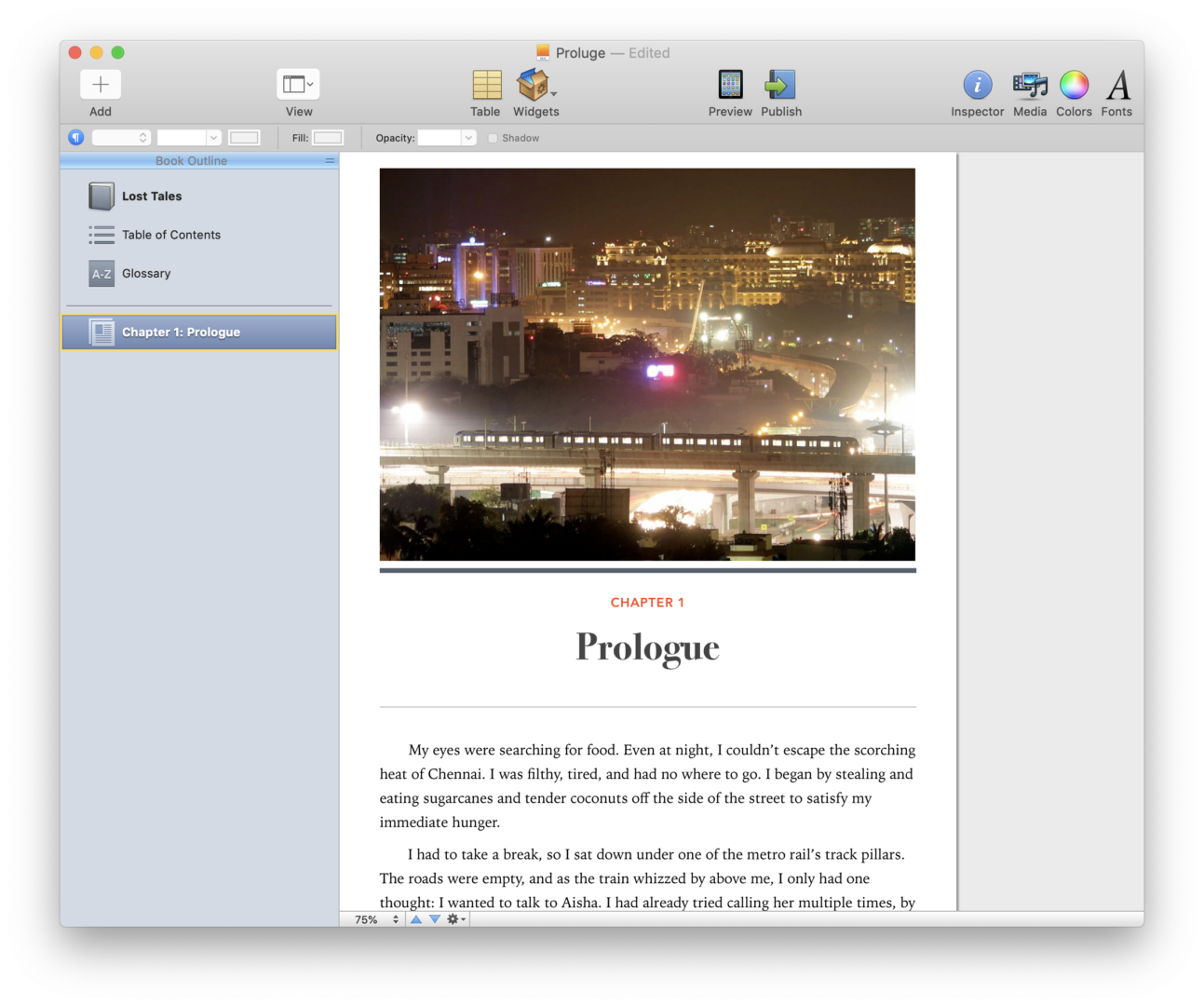Enable the Shadow checkbox
This screenshot has height=1006, width=1204.
(x=494, y=138)
